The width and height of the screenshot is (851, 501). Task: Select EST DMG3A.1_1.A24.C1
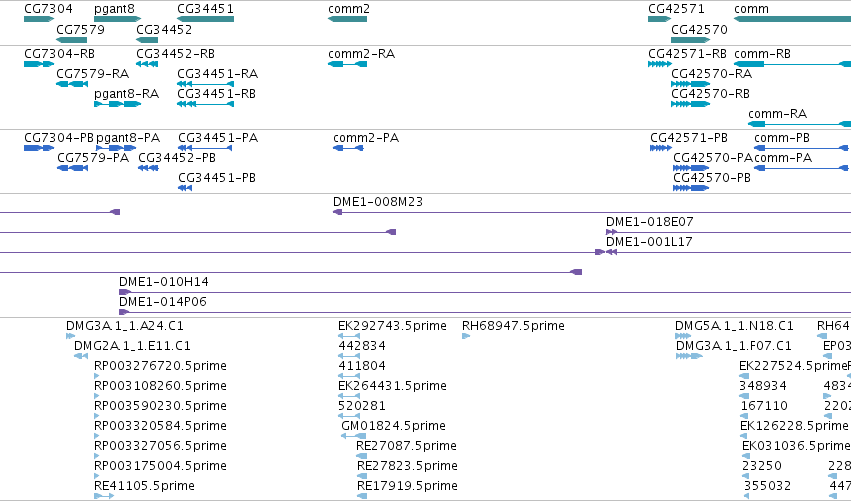click(x=71, y=336)
